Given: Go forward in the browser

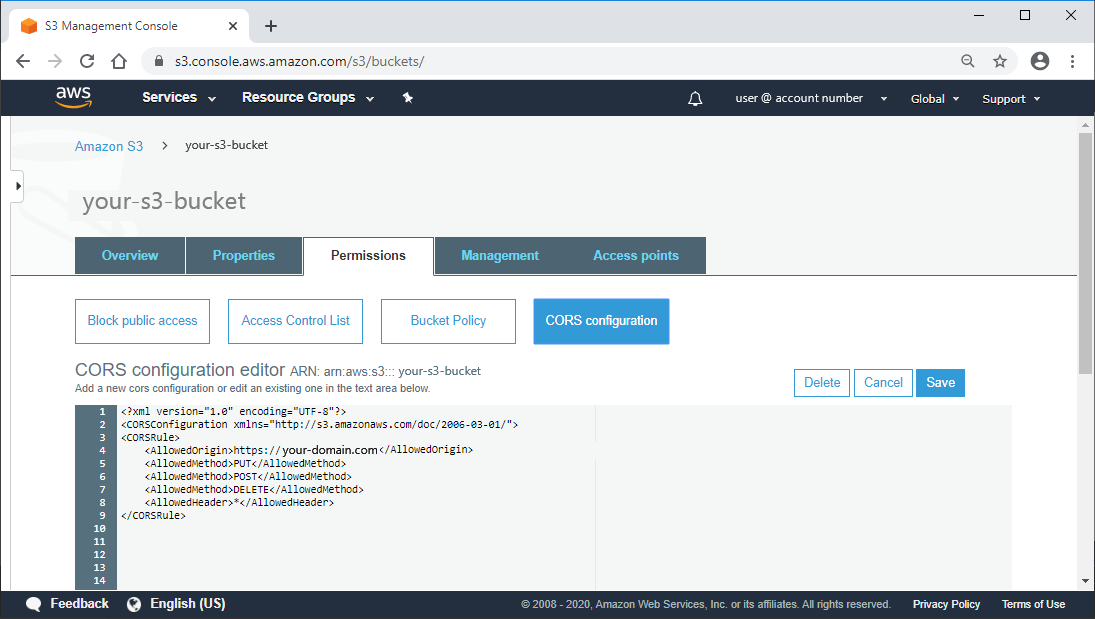Looking at the screenshot, I should pyautogui.click(x=55, y=61).
